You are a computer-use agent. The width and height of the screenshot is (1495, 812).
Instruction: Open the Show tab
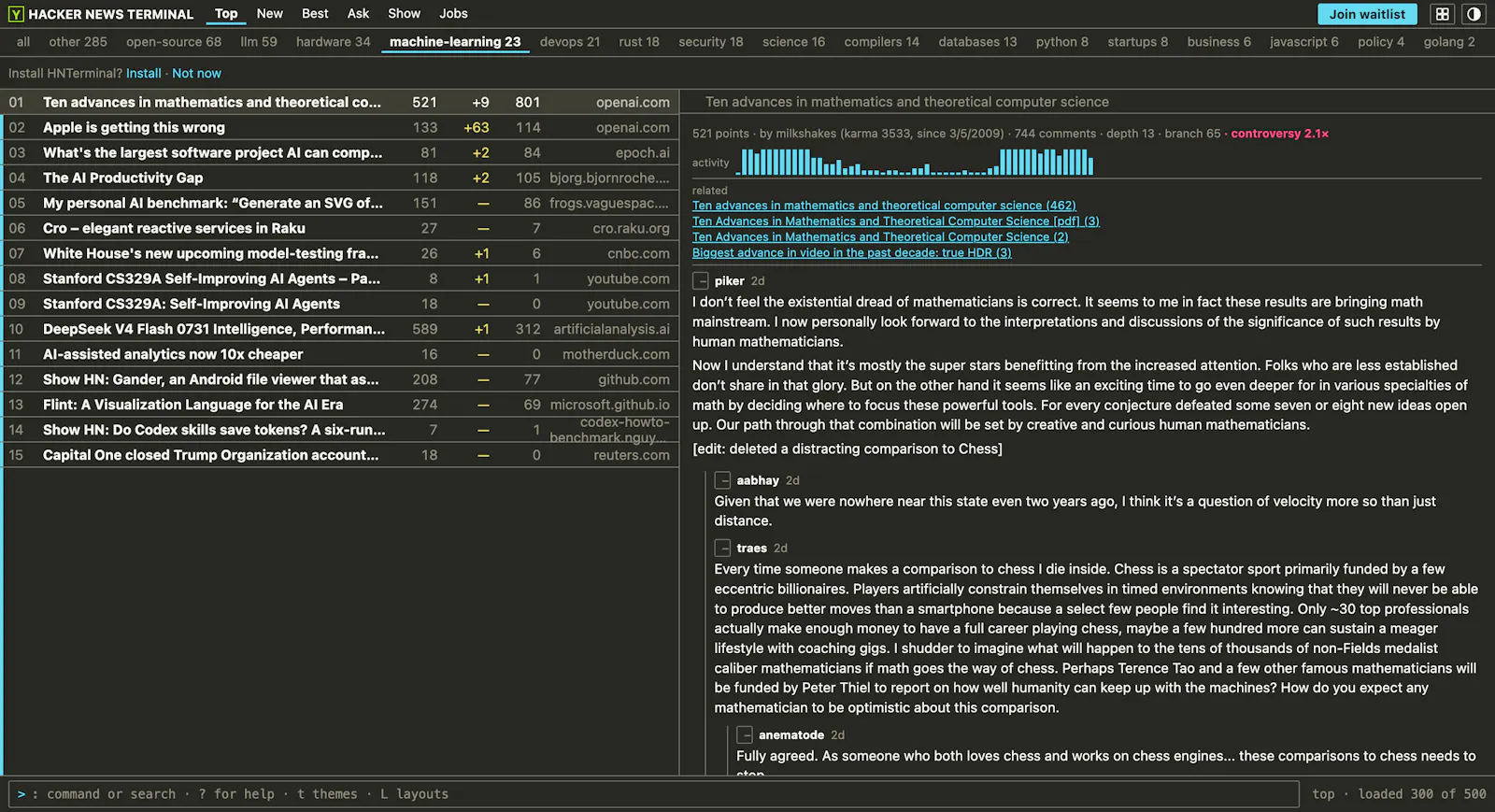(x=404, y=13)
